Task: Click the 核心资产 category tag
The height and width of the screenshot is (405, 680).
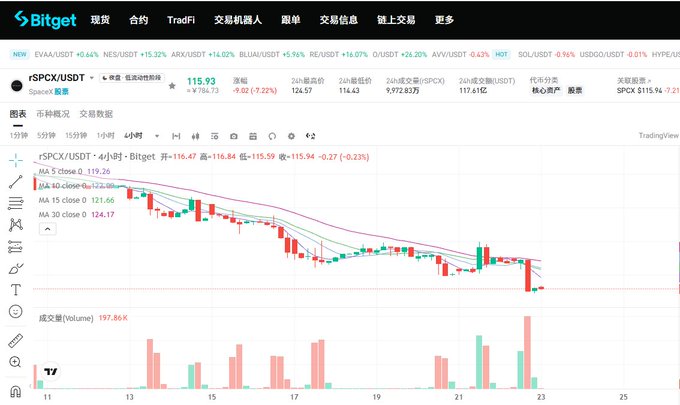Action: coord(546,91)
